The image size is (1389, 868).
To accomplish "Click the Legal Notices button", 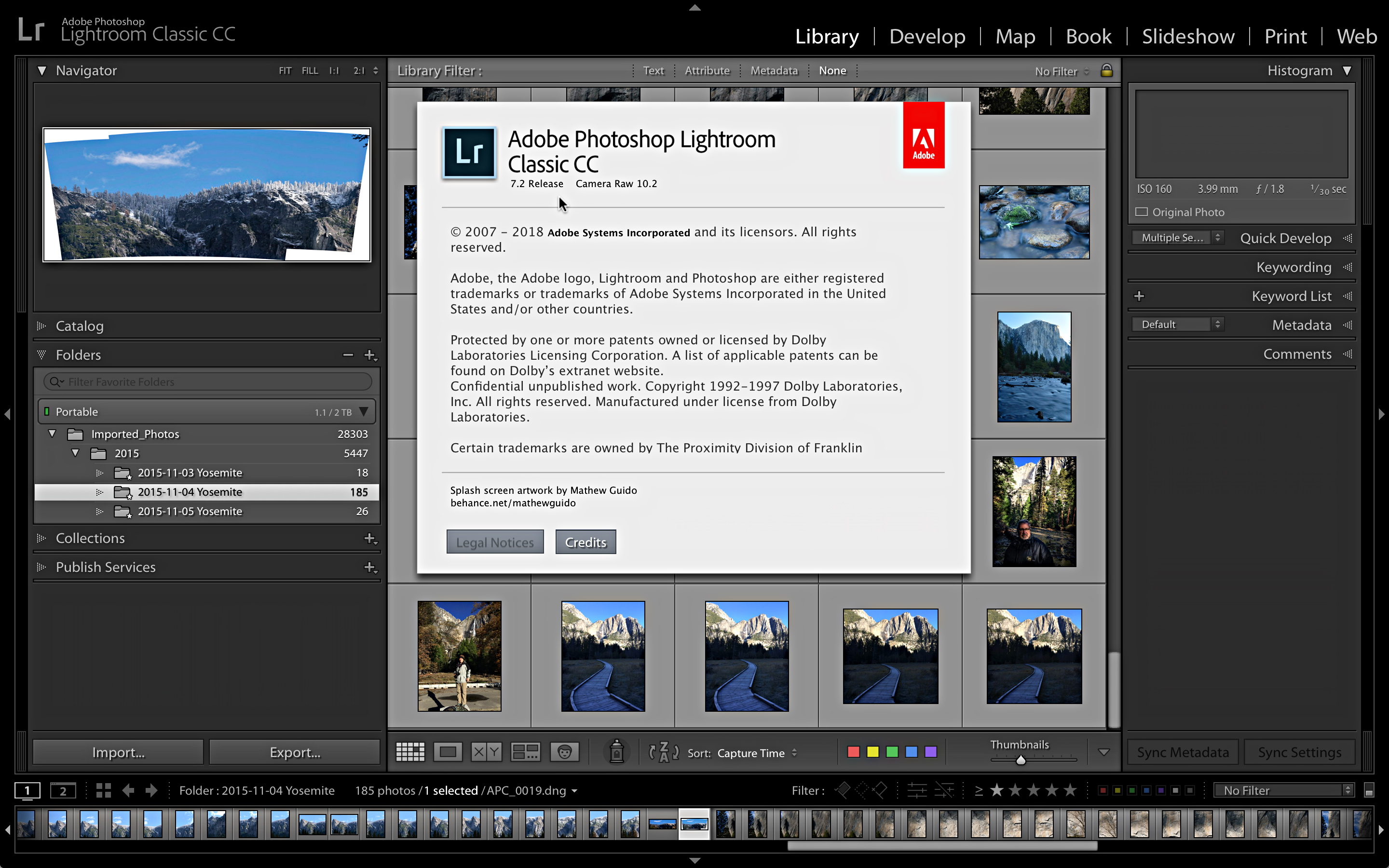I will (494, 541).
